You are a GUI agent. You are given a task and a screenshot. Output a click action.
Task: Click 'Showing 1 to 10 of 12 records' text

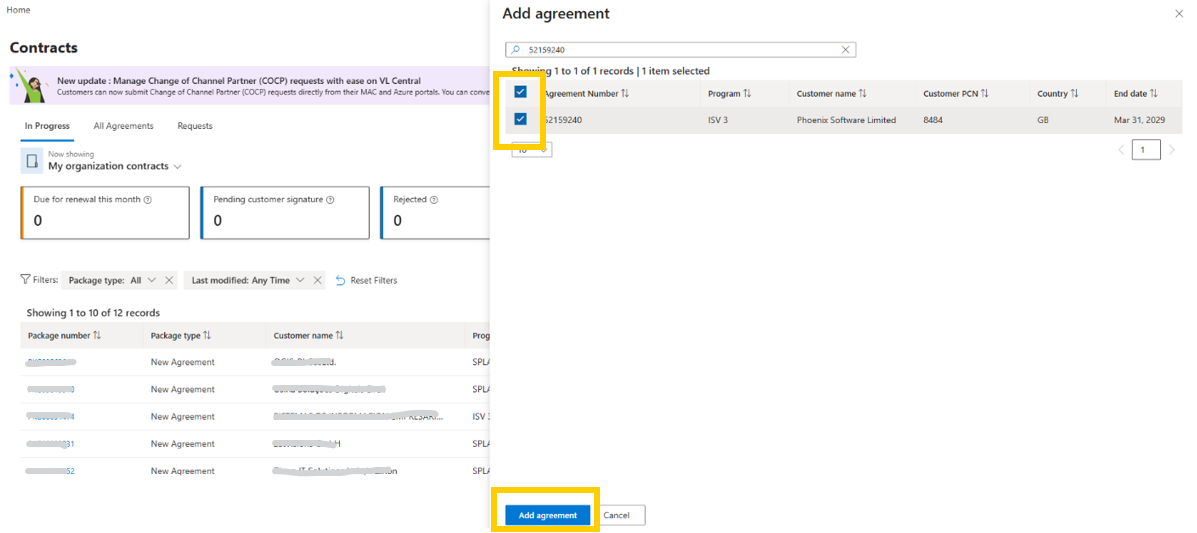click(x=92, y=313)
